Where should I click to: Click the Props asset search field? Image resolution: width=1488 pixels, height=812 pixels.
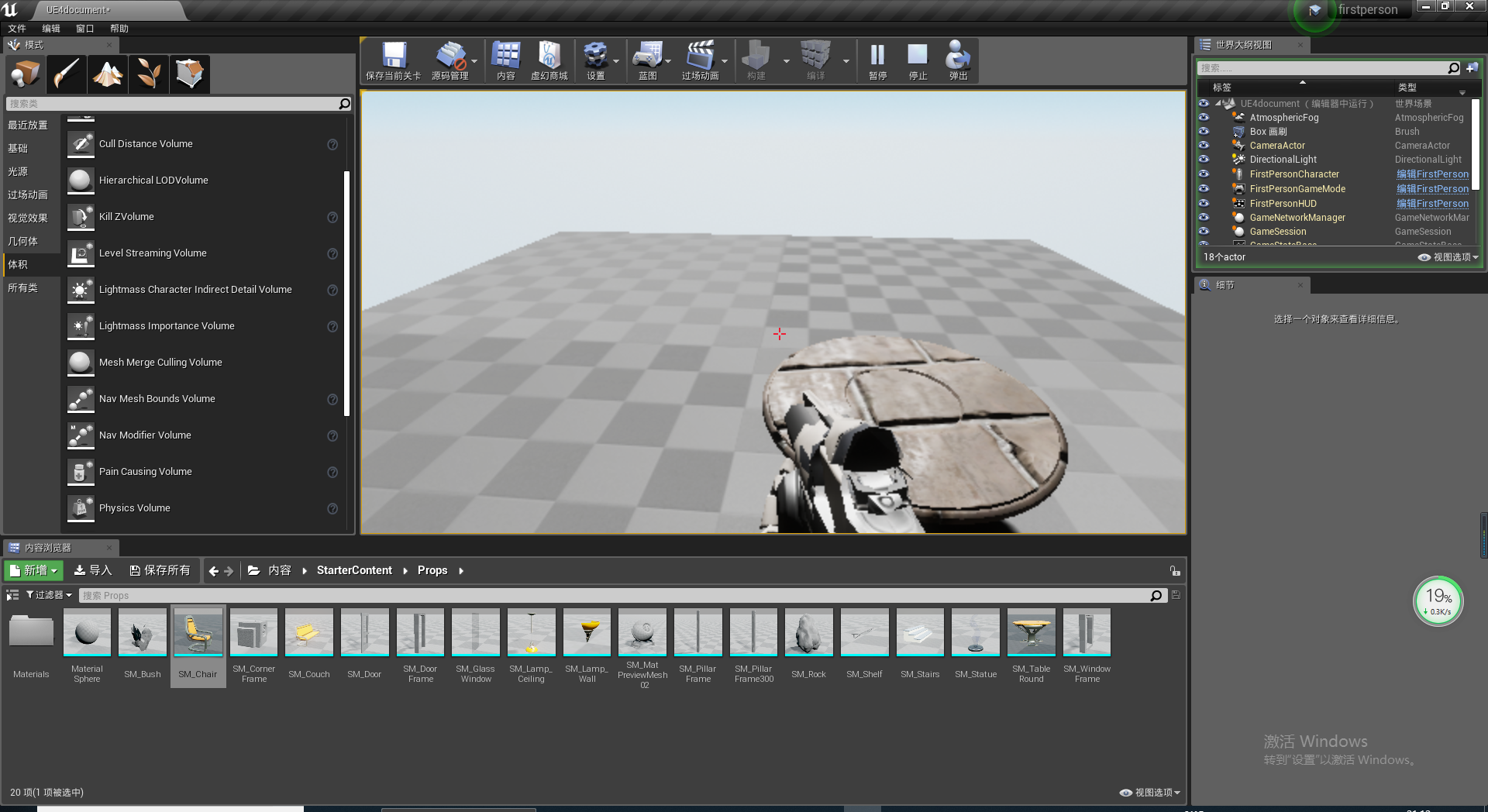[x=622, y=596]
